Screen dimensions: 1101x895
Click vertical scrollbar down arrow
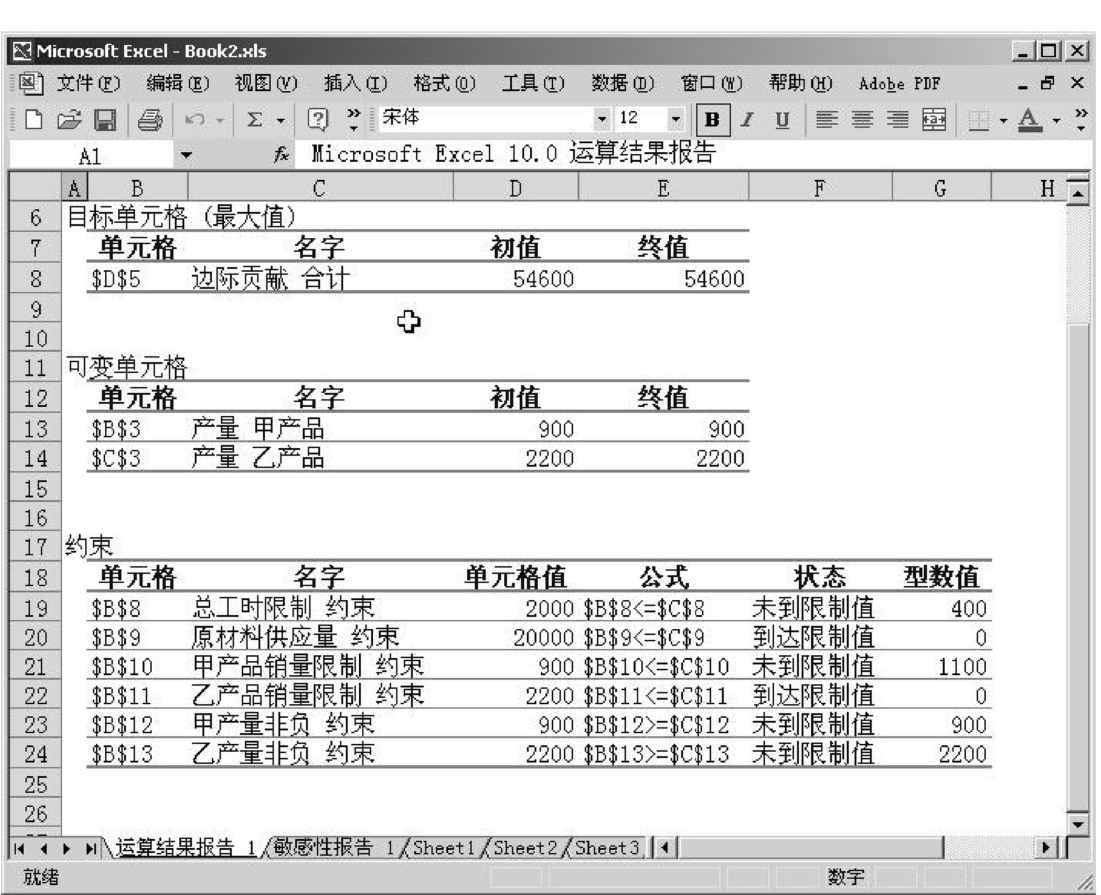(x=1077, y=823)
